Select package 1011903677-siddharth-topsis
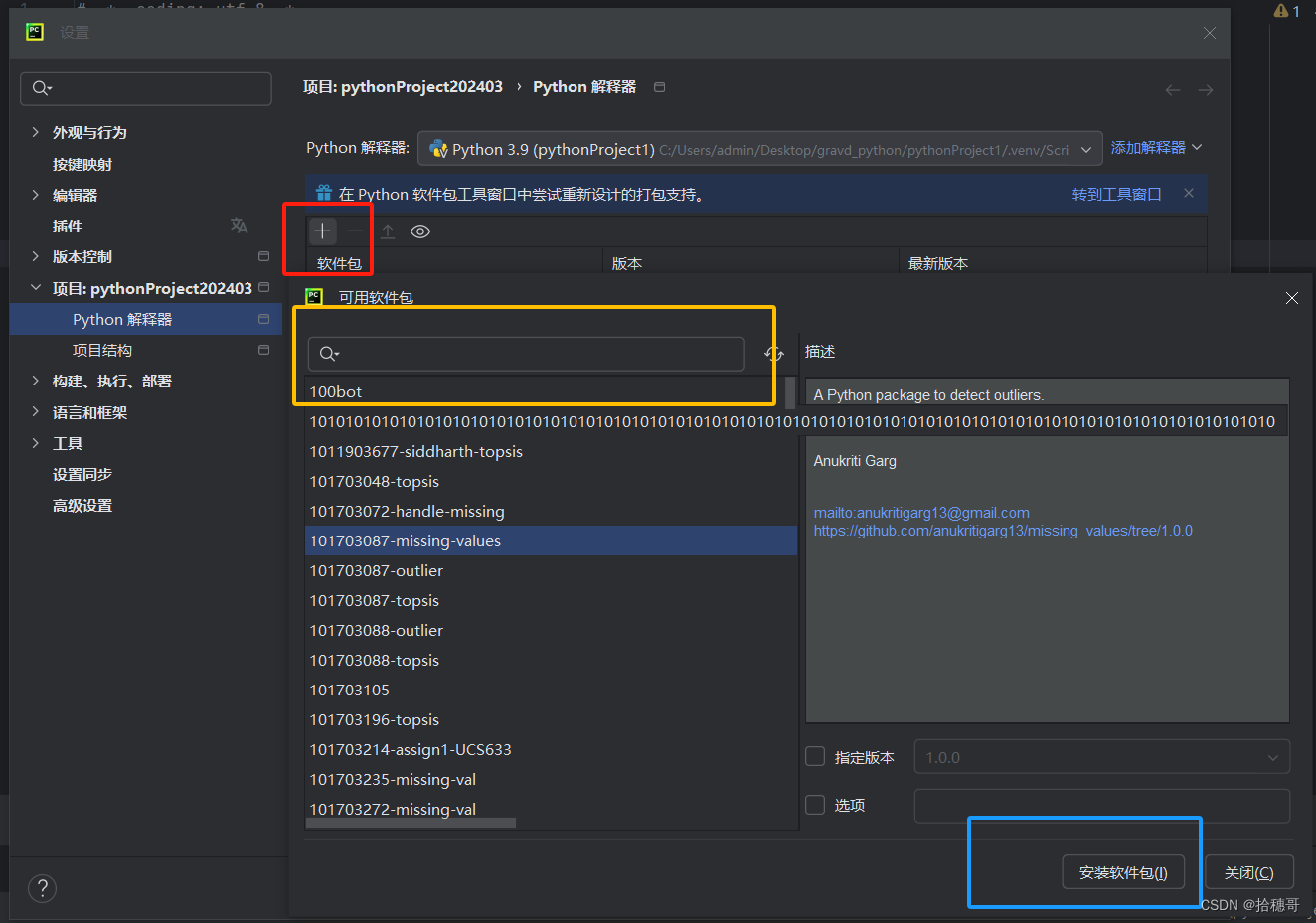This screenshot has height=923, width=1316. 552,451
